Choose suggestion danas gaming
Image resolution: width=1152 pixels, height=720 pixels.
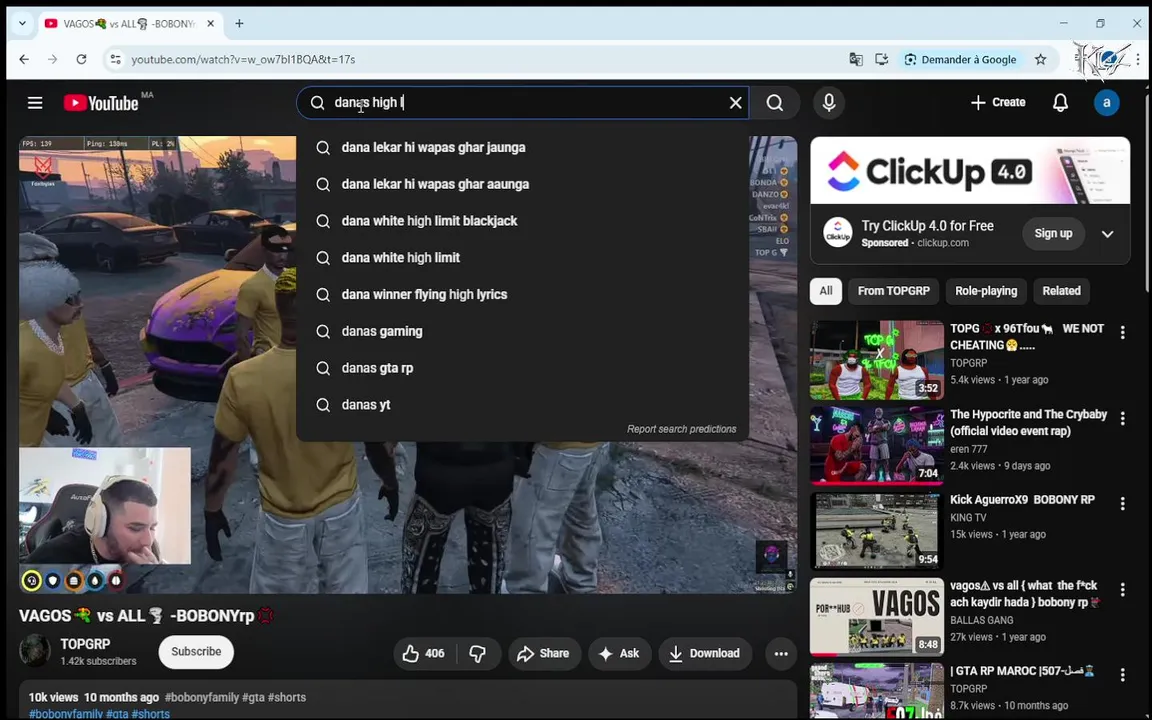(522, 331)
